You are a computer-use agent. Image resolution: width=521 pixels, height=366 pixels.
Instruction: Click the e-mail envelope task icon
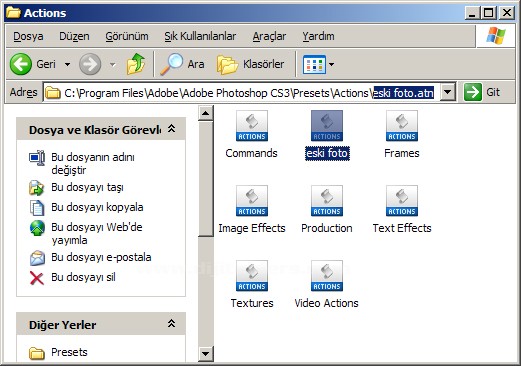[x=37, y=258]
